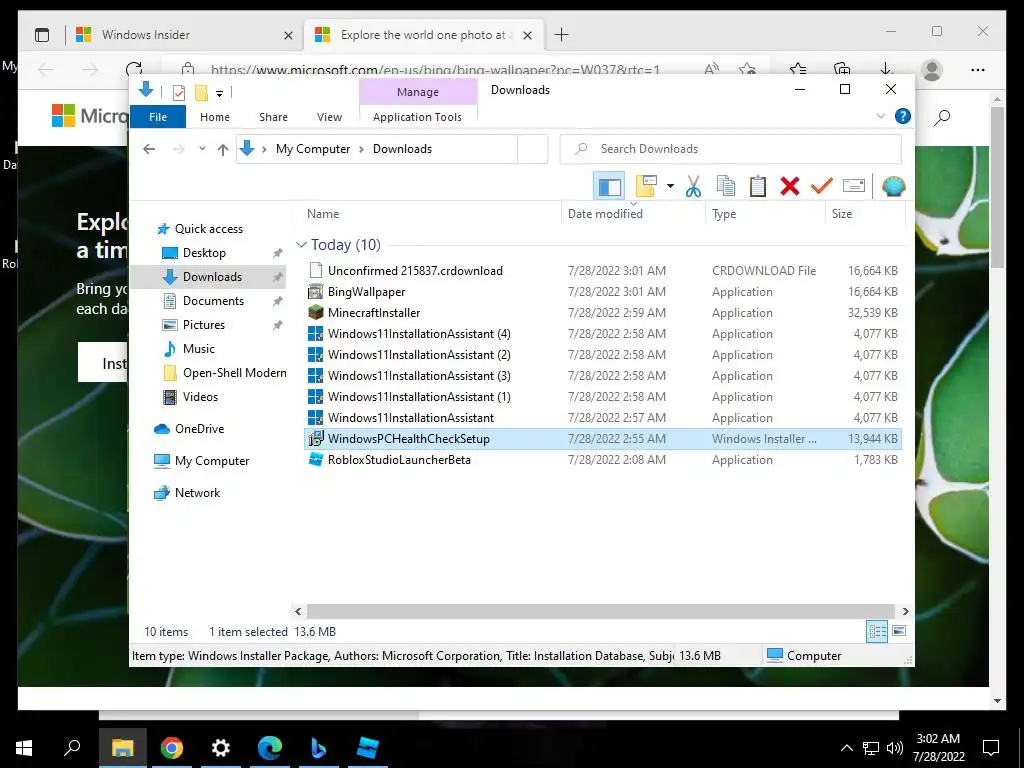The height and width of the screenshot is (768, 1024).
Task: Click the horizontal scrollbar in file list
Action: (601, 611)
